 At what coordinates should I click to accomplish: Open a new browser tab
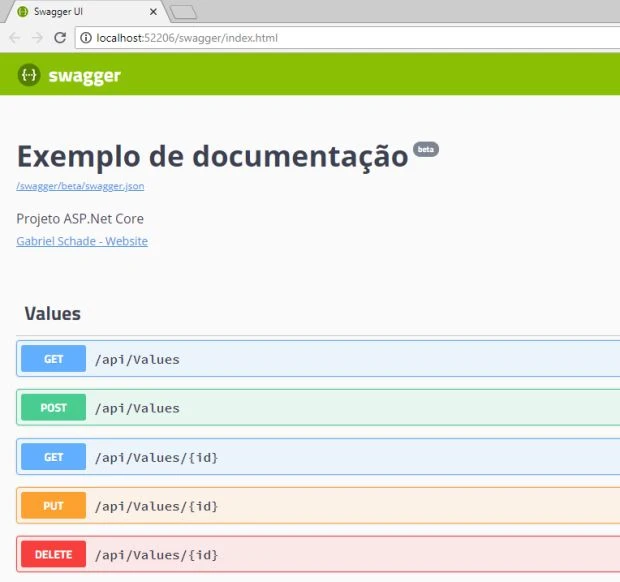click(183, 12)
